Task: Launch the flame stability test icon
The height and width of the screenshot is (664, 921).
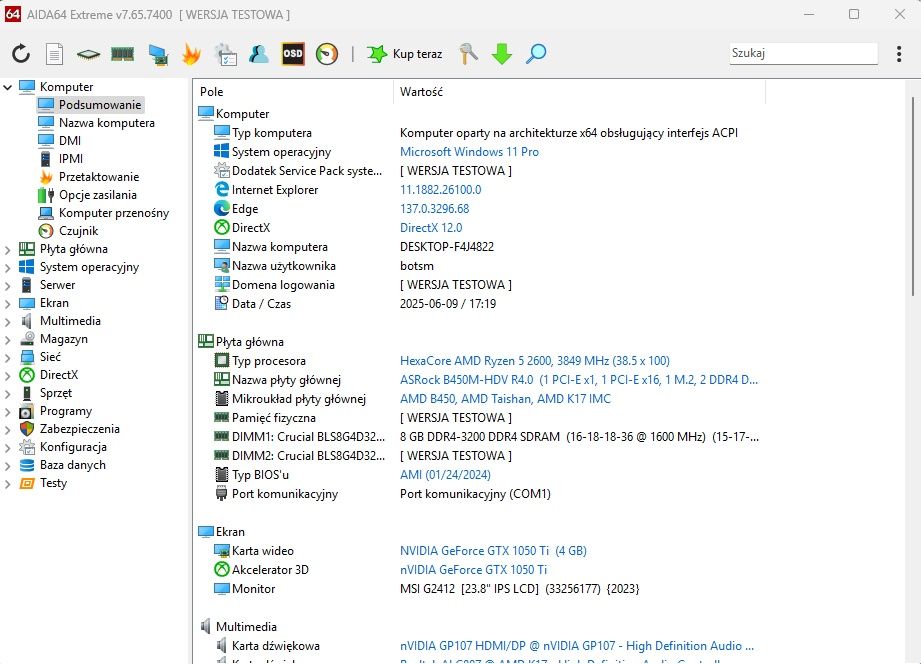Action: (191, 54)
